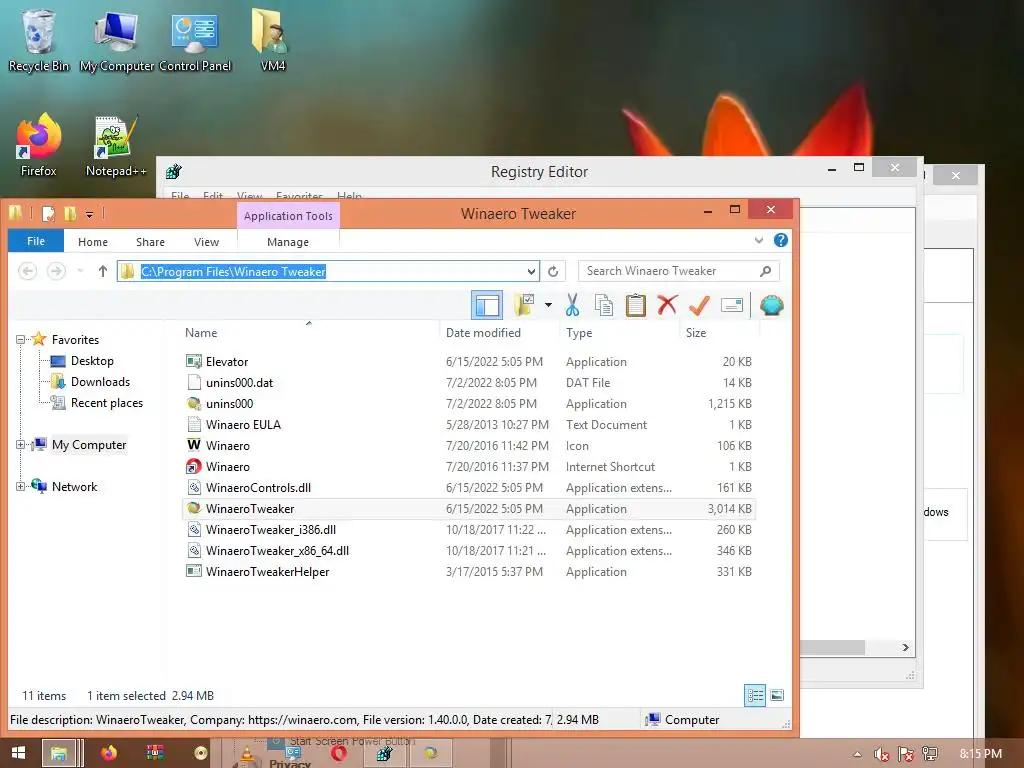Open the Recycle Bin desktop icon
The image size is (1024, 768).
39,40
